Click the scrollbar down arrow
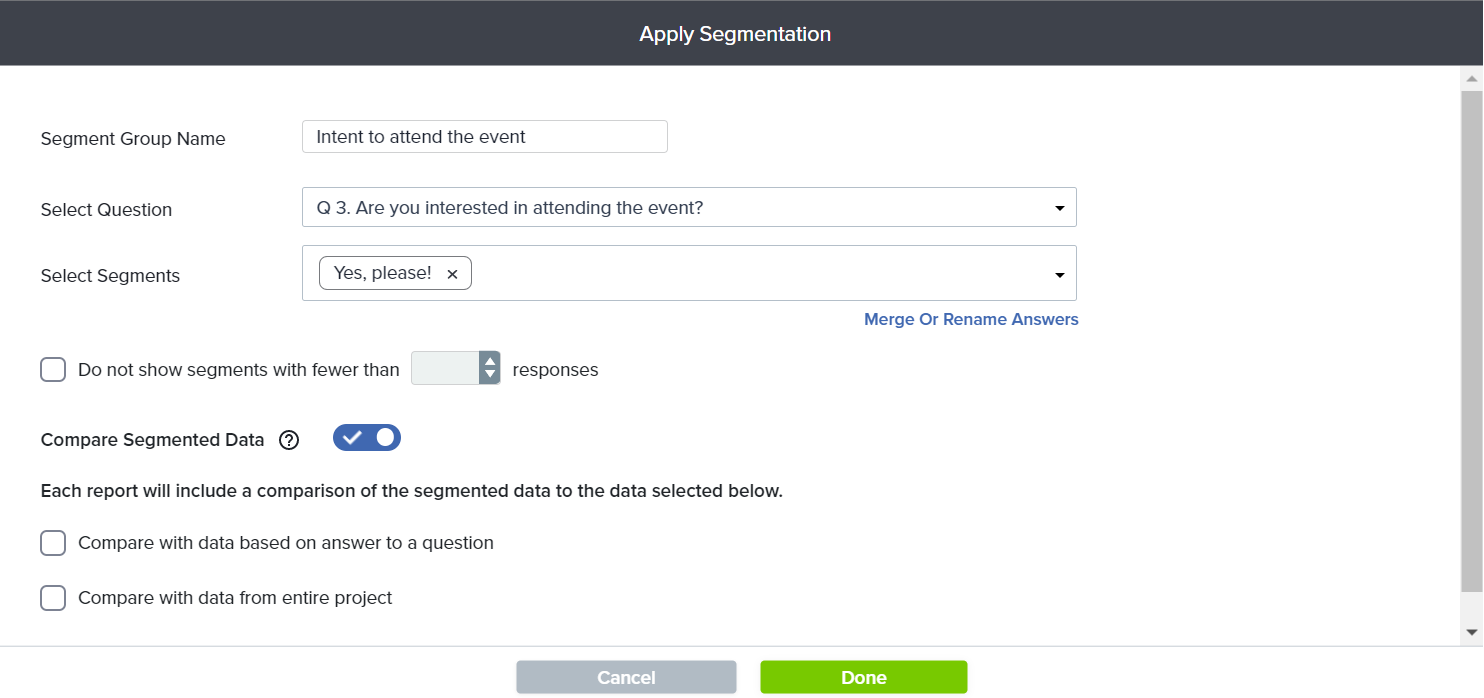Viewport: 1484px width, 698px height. point(1471,632)
